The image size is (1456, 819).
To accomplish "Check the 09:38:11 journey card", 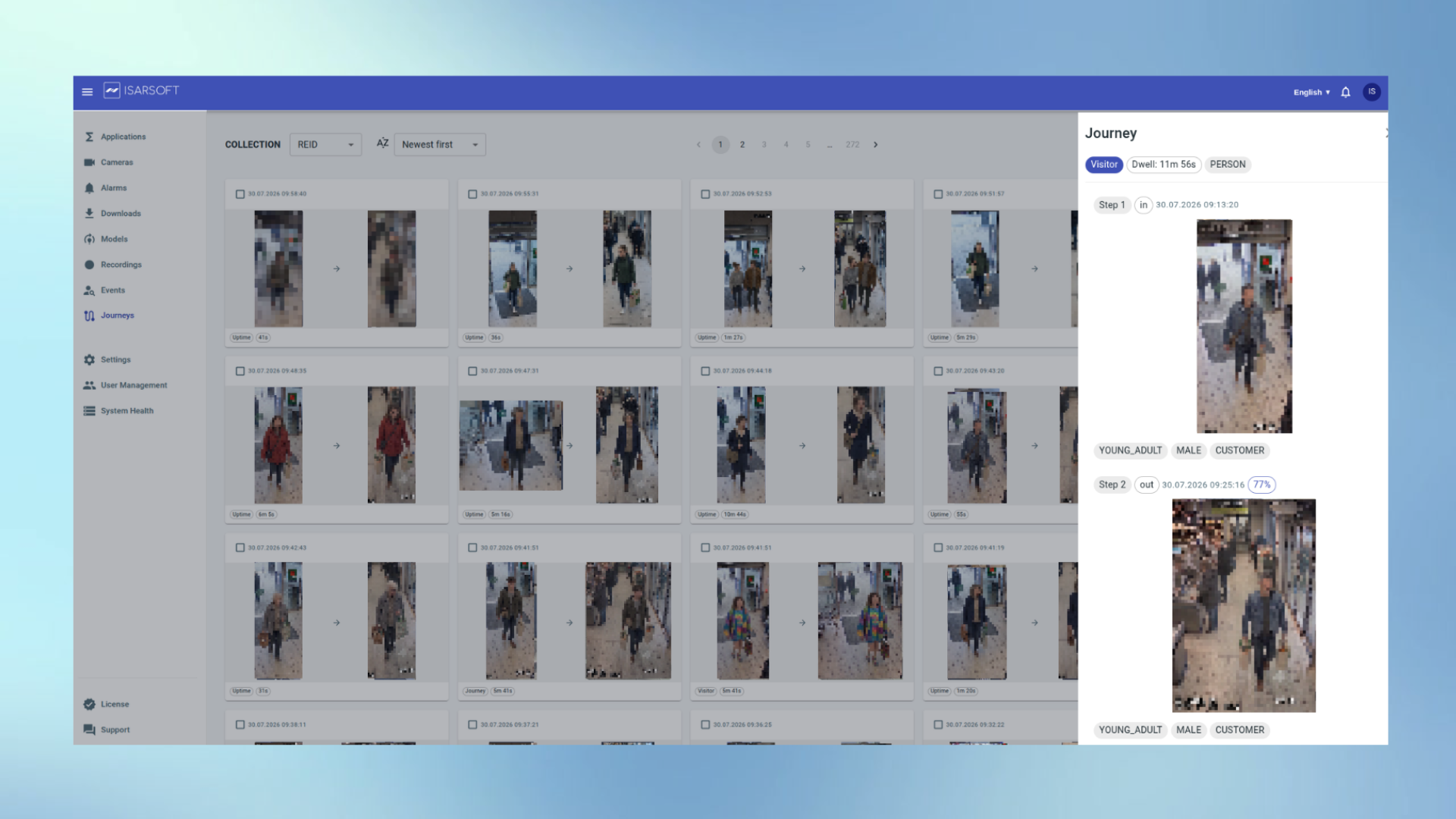I will 240,725.
